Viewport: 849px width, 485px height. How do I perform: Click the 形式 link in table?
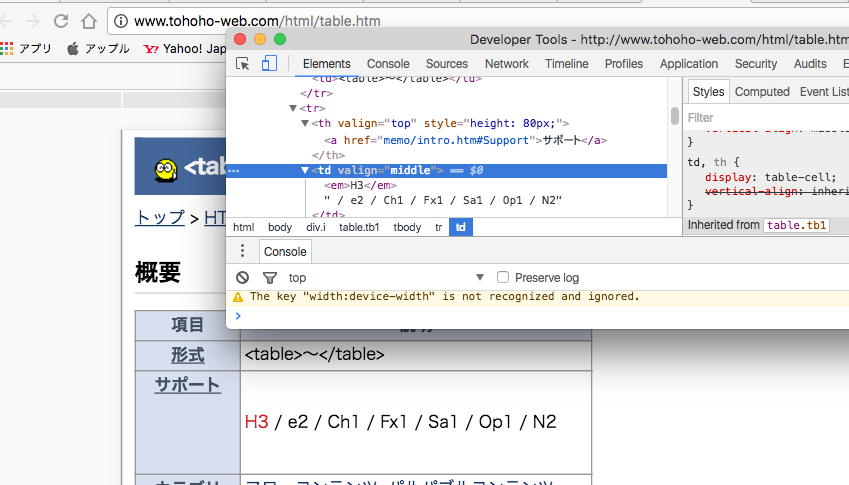[x=187, y=356]
